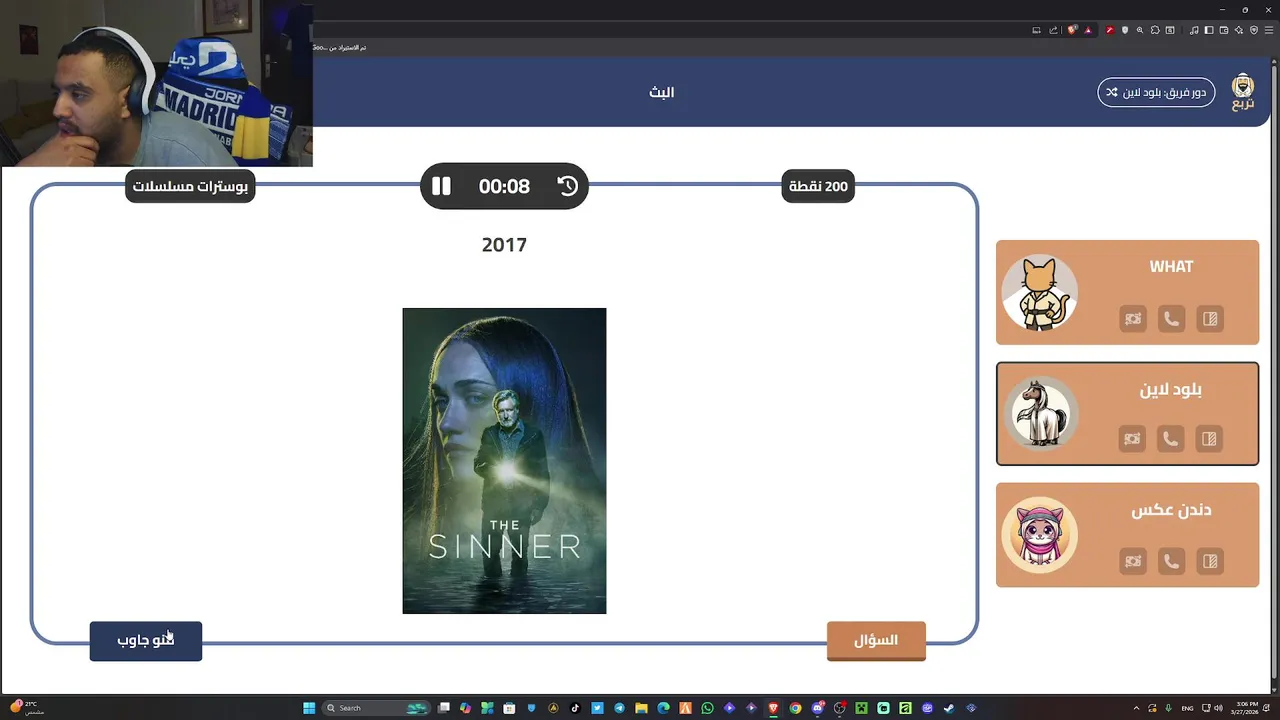Viewport: 1280px width, 720px height.
Task: Use دندن عكس team's money swap lifeline
Action: (1132, 561)
